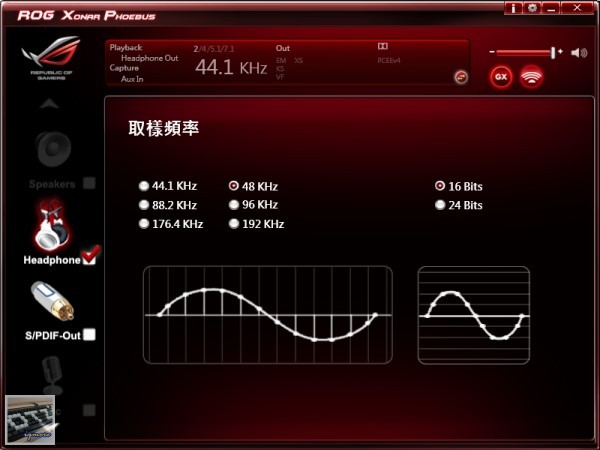Click the keyboard thumbnail image
The height and width of the screenshot is (450, 600).
pyautogui.click(x=30, y=419)
